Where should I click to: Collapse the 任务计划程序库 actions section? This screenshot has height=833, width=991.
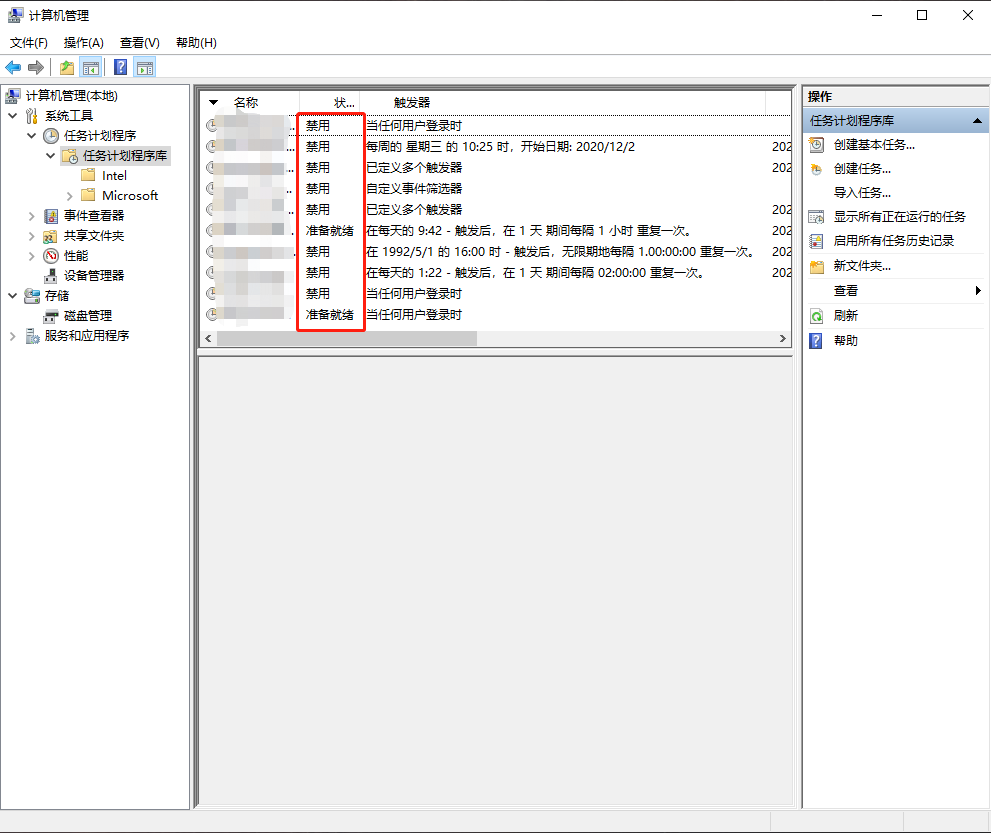(x=977, y=121)
